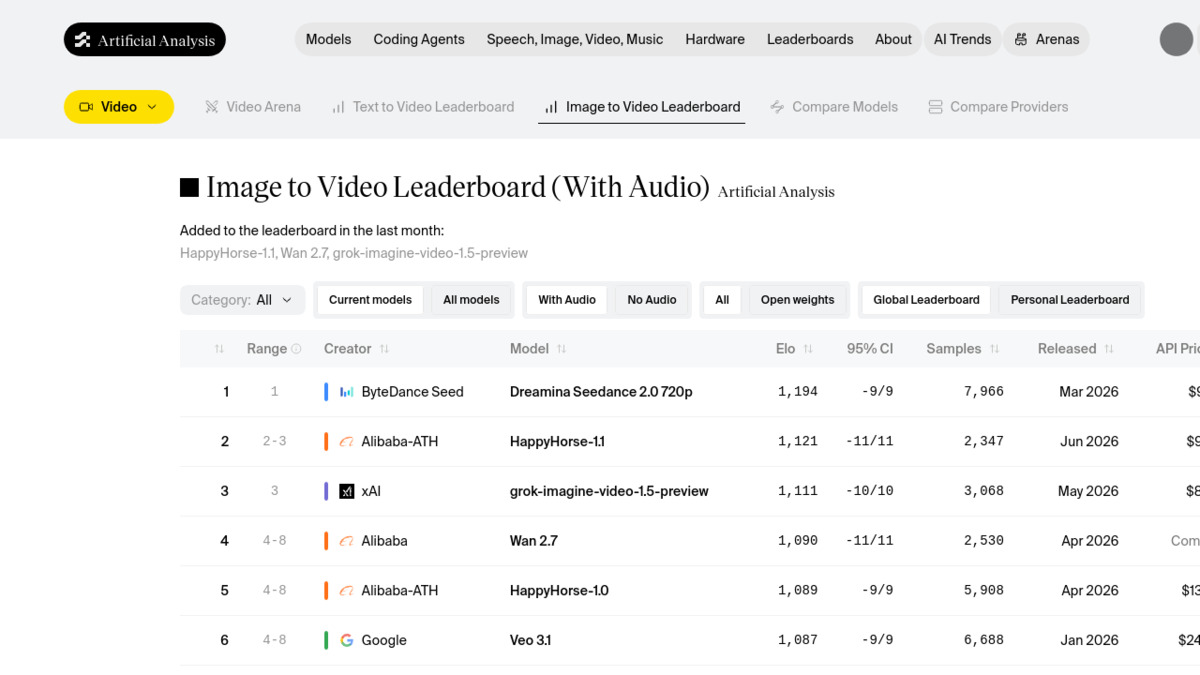Screen dimensions: 1200x675
Task: Select All models filter
Action: pyautogui.click(x=471, y=300)
